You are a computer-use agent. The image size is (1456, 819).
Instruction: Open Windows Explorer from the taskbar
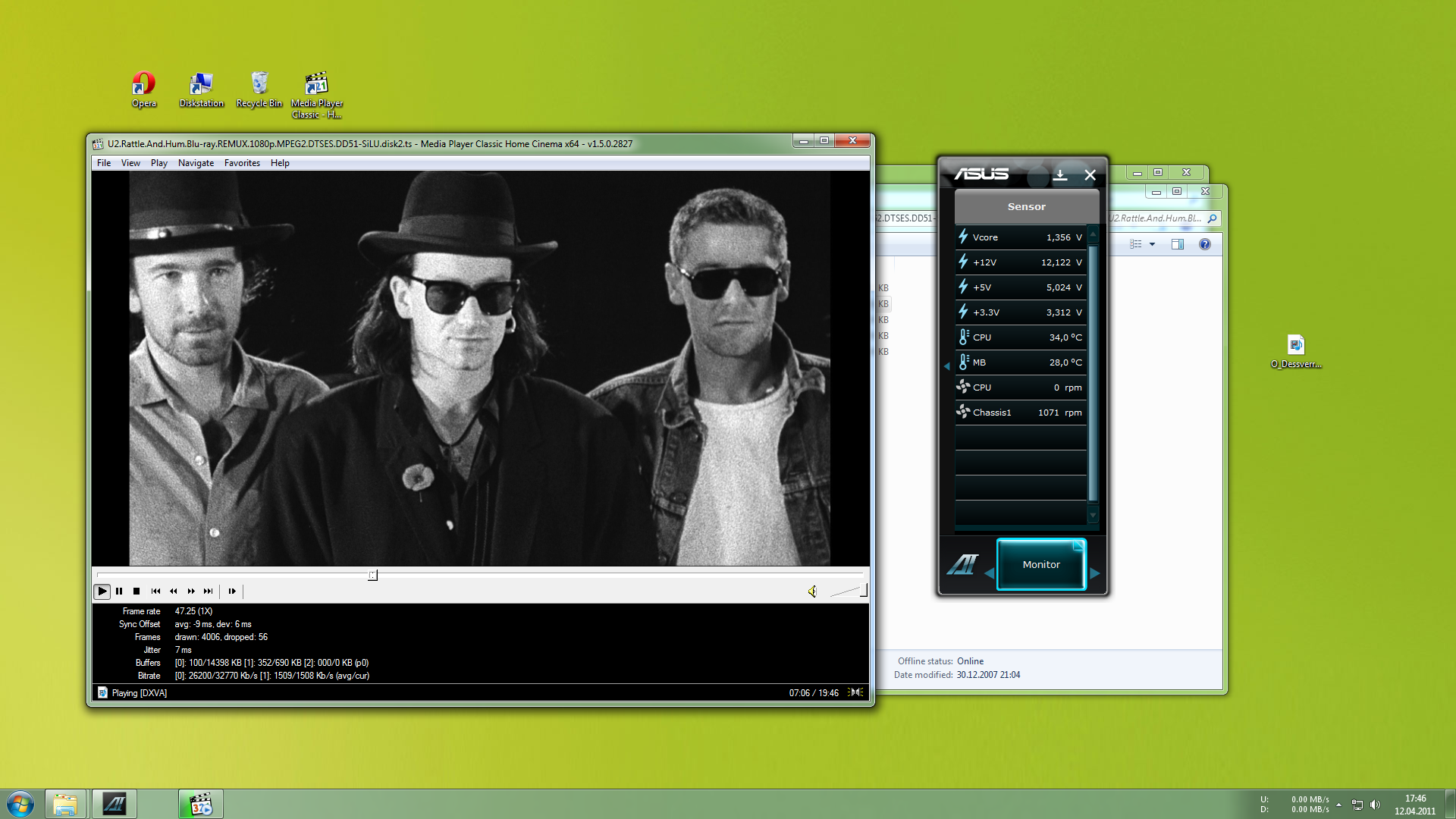click(x=65, y=804)
